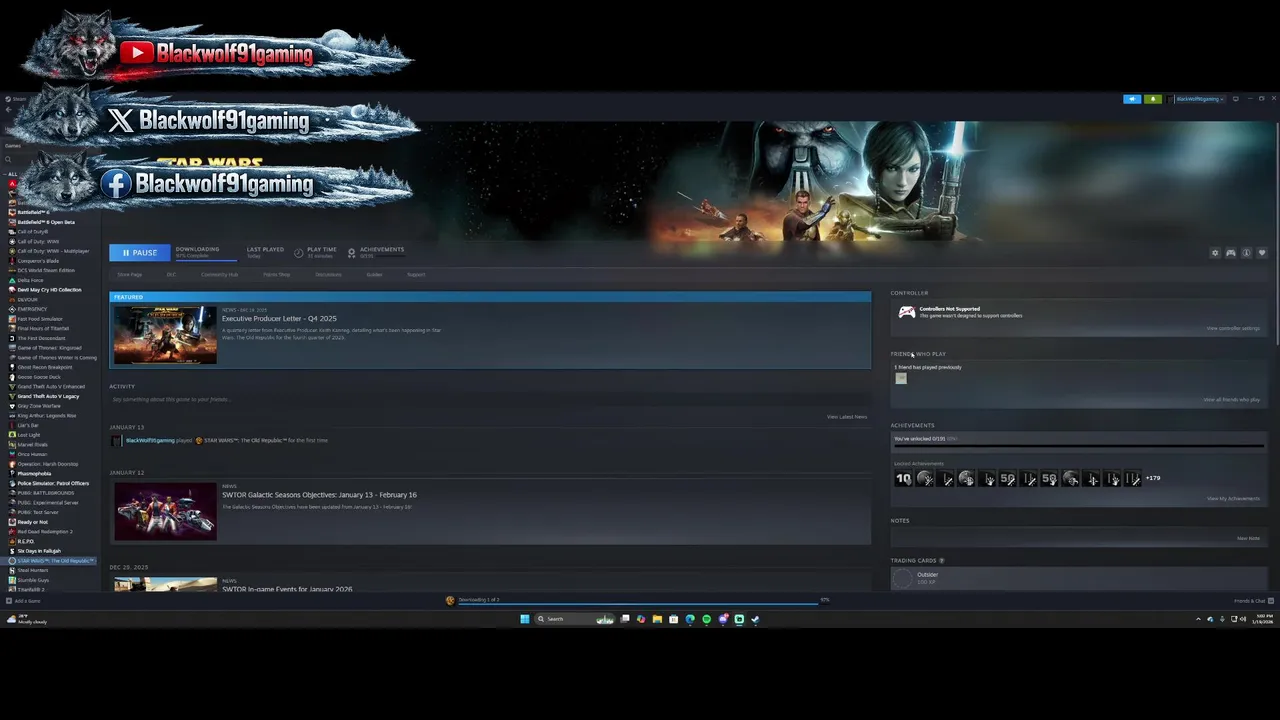Open Spotify from the taskbar
This screenshot has width=1280, height=720.
[706, 619]
